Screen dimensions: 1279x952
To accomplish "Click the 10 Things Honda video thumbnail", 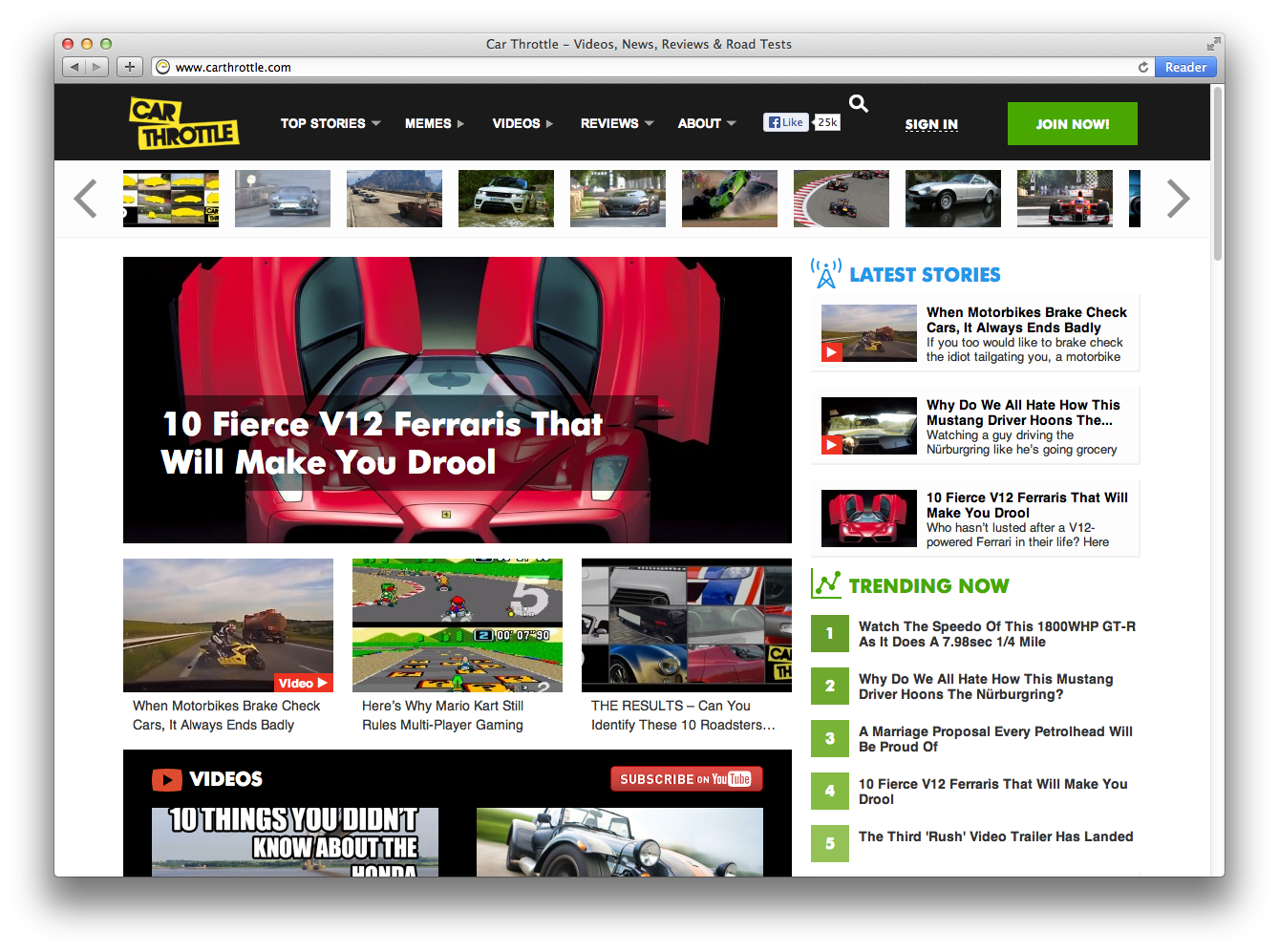I will point(295,842).
